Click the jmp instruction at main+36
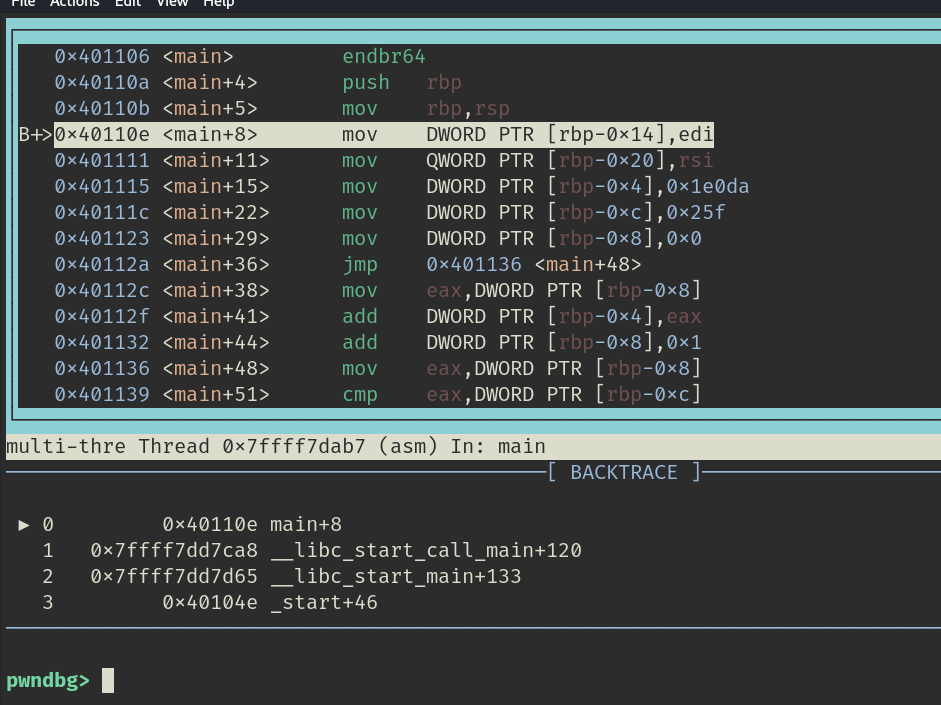This screenshot has width=941, height=705. 359,265
